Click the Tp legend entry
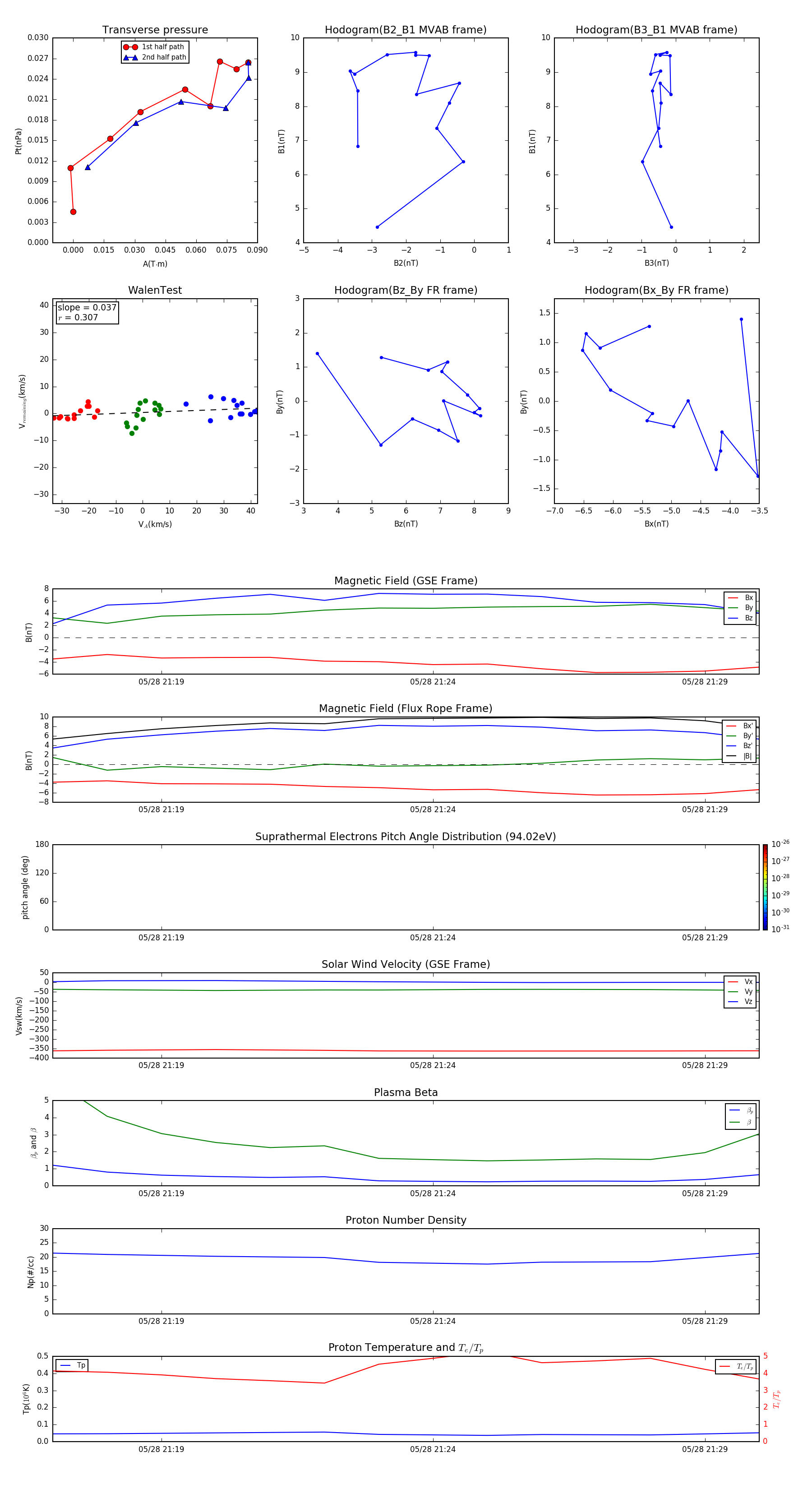 (73, 1365)
